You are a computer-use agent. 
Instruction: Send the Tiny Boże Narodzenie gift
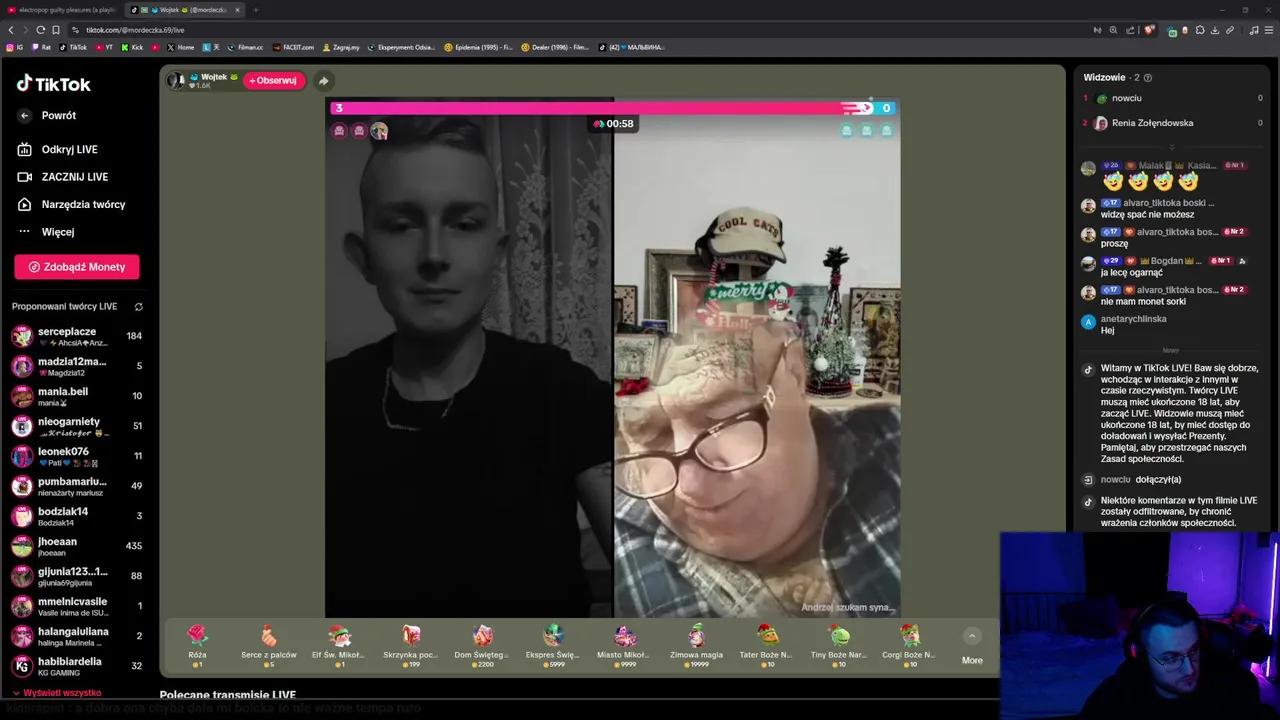(839, 645)
